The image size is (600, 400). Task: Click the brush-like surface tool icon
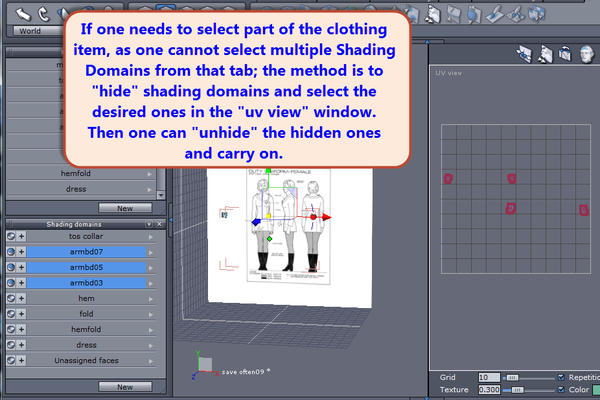click(x=494, y=15)
